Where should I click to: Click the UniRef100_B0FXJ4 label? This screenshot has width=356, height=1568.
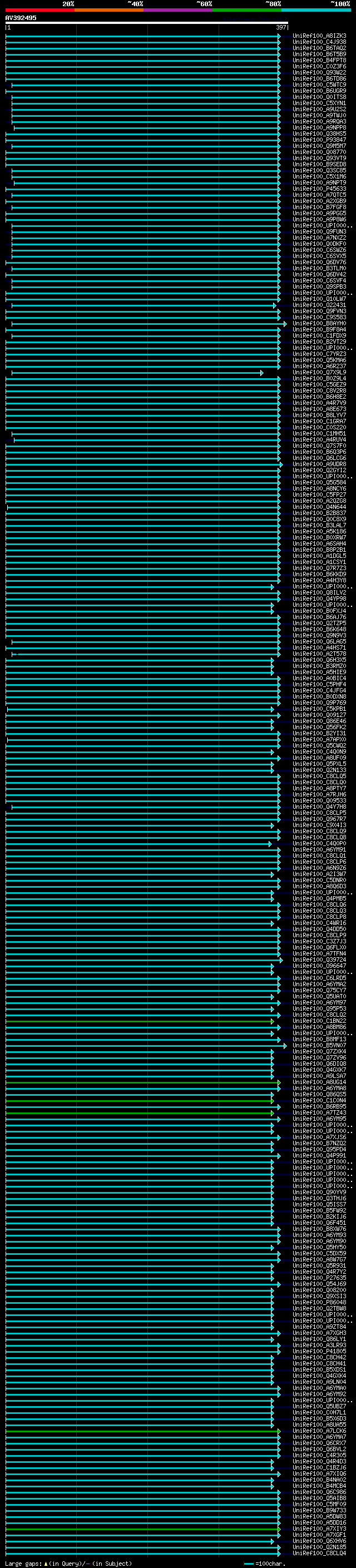(x=319, y=611)
